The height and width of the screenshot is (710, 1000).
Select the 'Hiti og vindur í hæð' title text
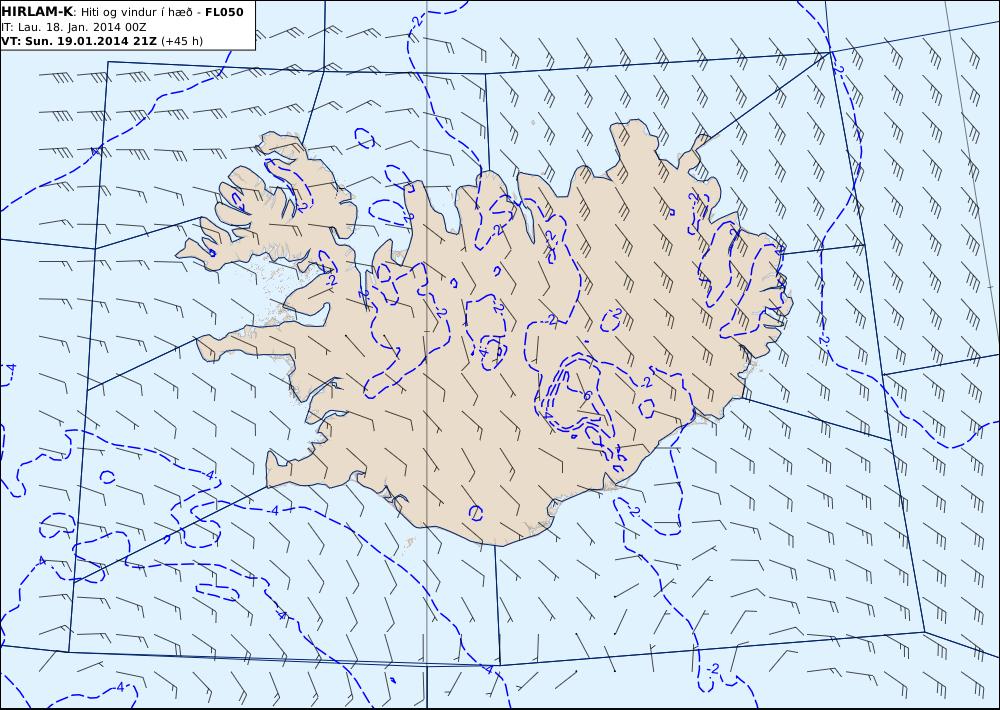(138, 12)
